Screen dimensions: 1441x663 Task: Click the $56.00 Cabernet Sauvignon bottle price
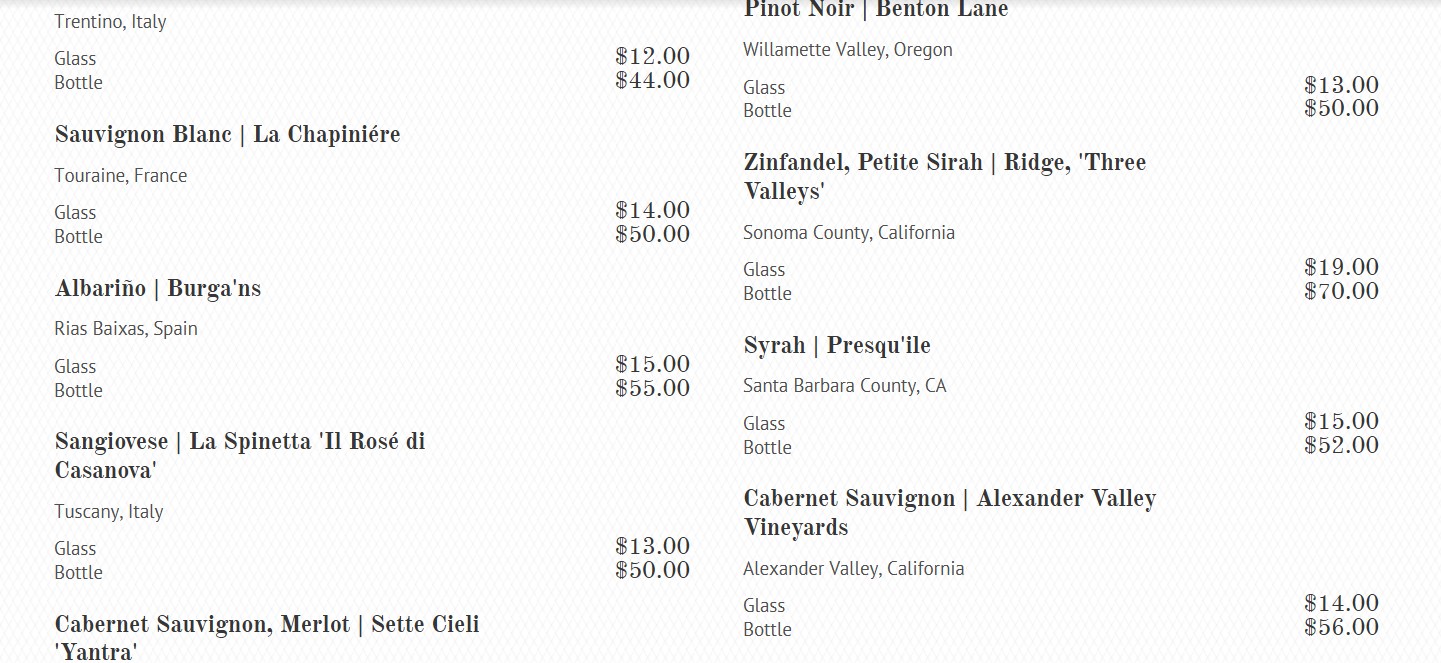coord(1341,628)
